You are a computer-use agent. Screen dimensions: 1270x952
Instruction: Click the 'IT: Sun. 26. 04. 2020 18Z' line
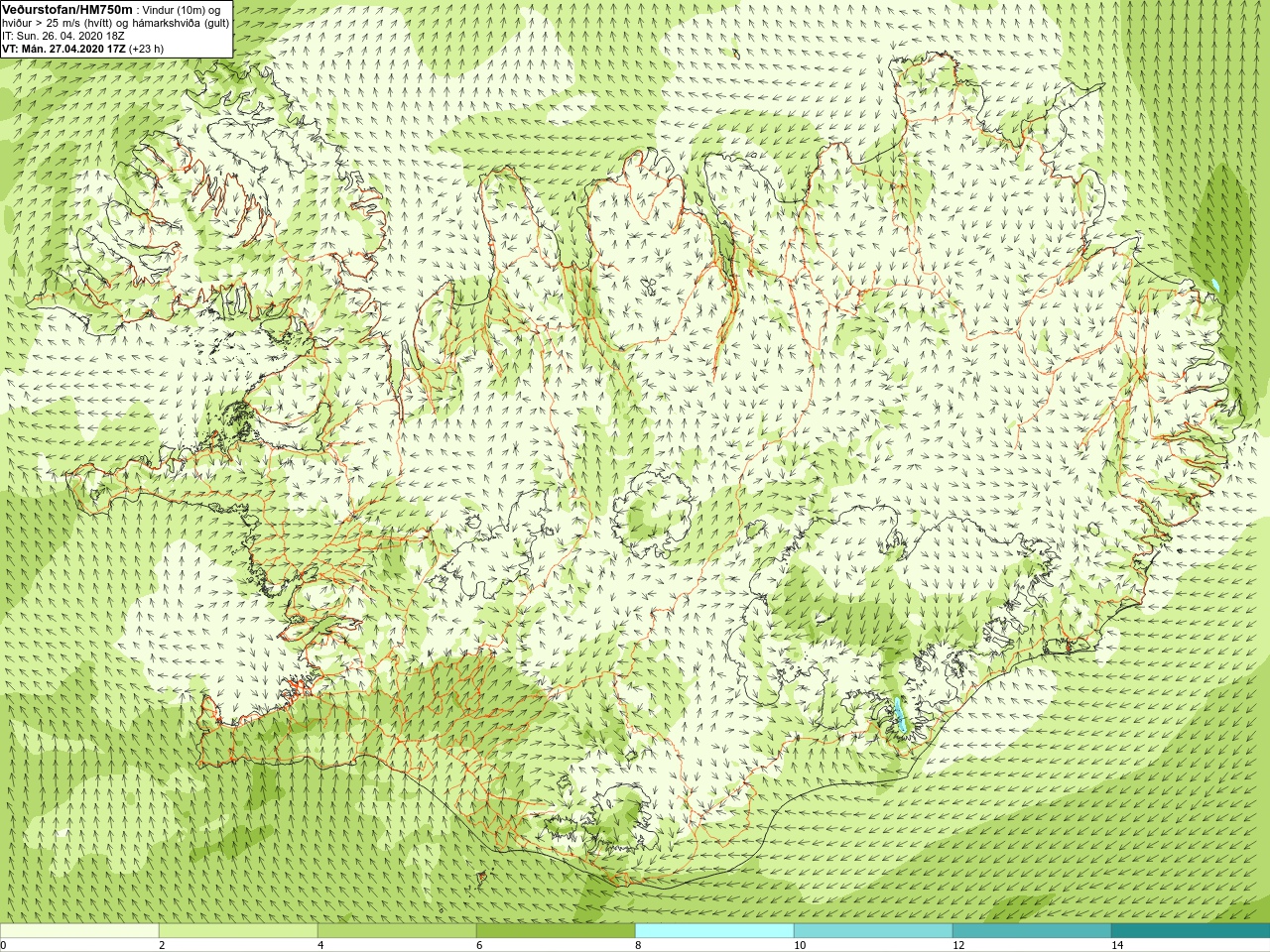(63, 36)
